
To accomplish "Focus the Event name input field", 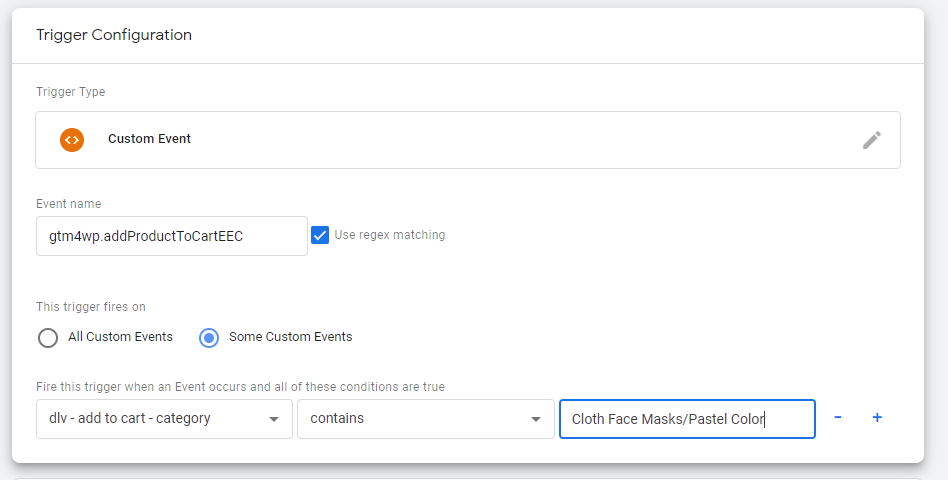I will pos(172,236).
